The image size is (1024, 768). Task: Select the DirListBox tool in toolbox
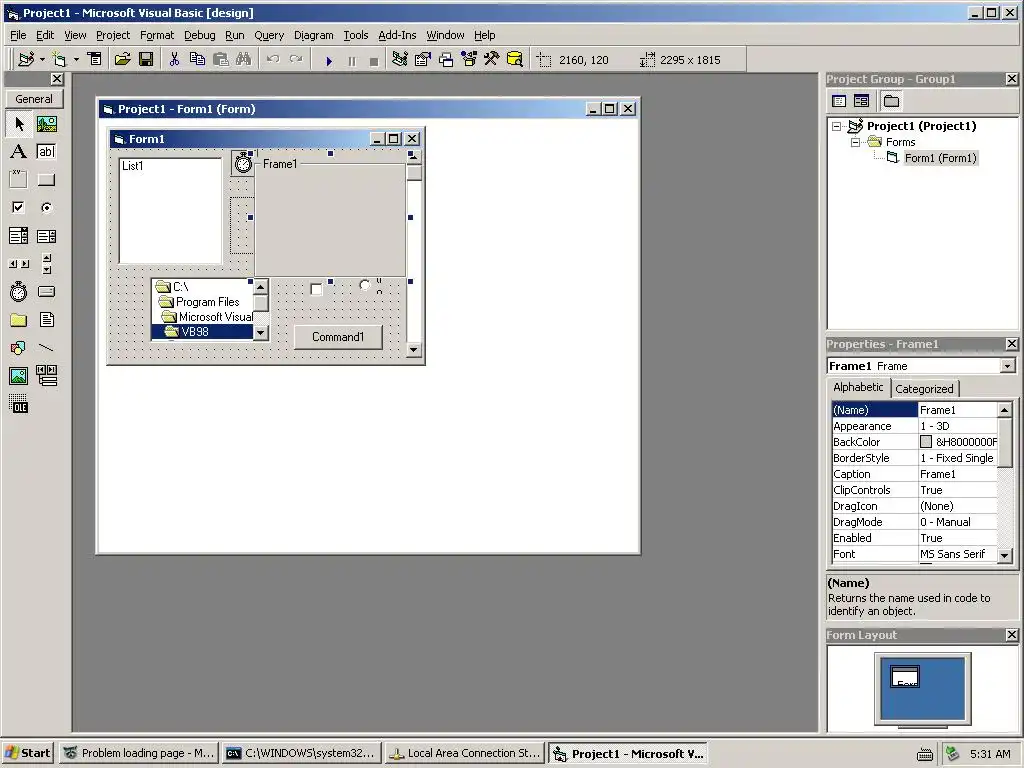click(x=19, y=320)
